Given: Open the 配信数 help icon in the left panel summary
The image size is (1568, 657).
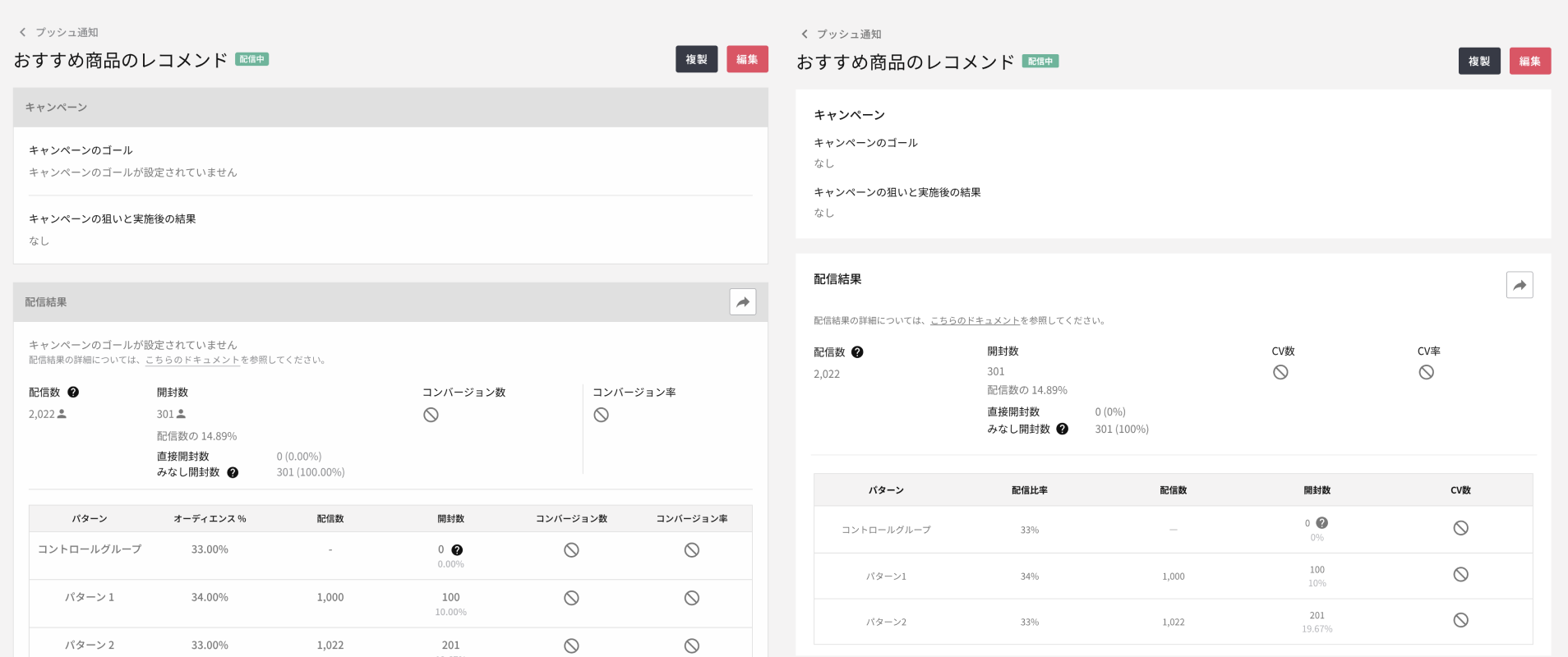Looking at the screenshot, I should click(73, 393).
